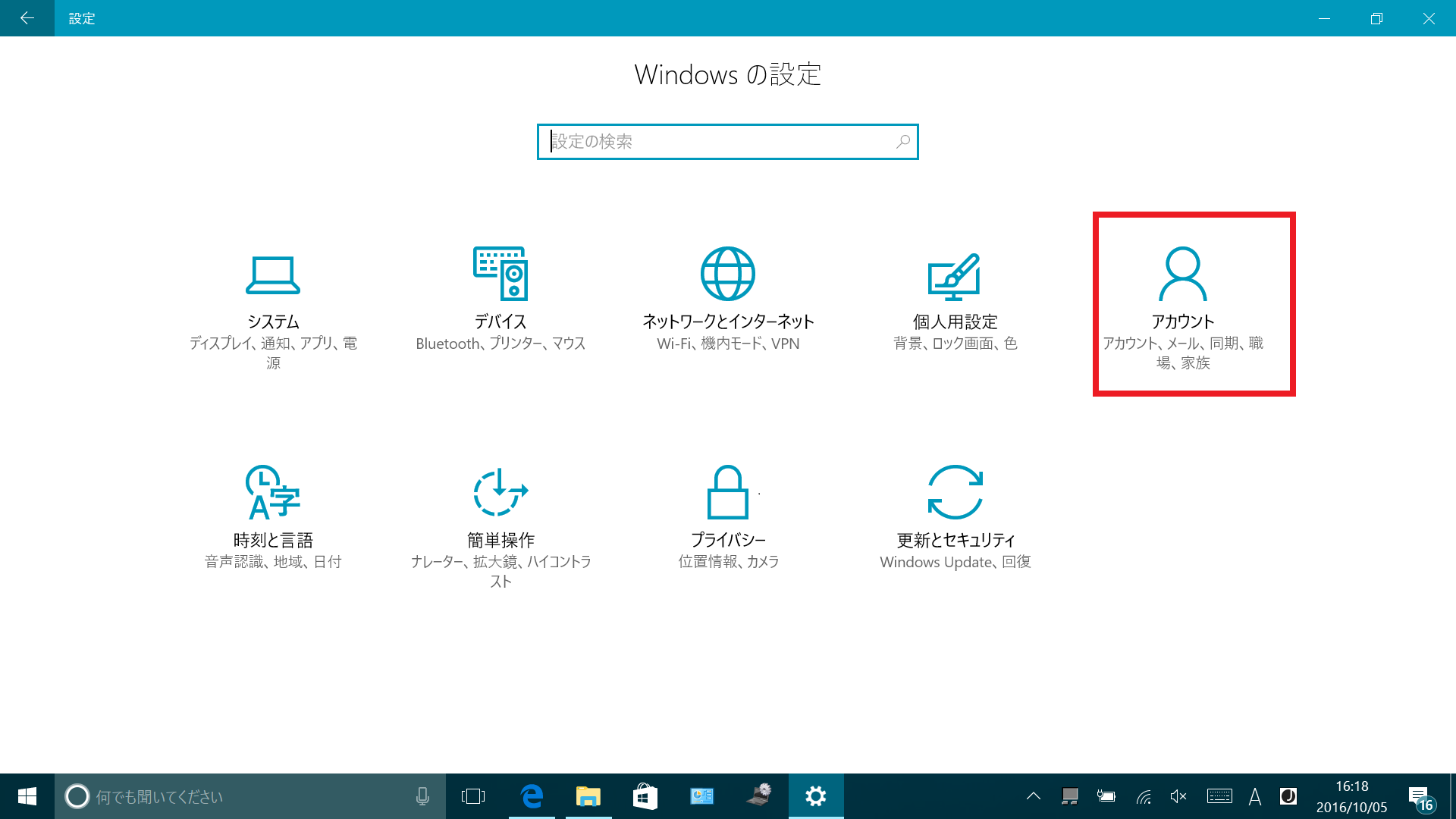This screenshot has width=1456, height=819.
Task: Open the ネットワークとインターネット globe icon
Action: coord(728,274)
